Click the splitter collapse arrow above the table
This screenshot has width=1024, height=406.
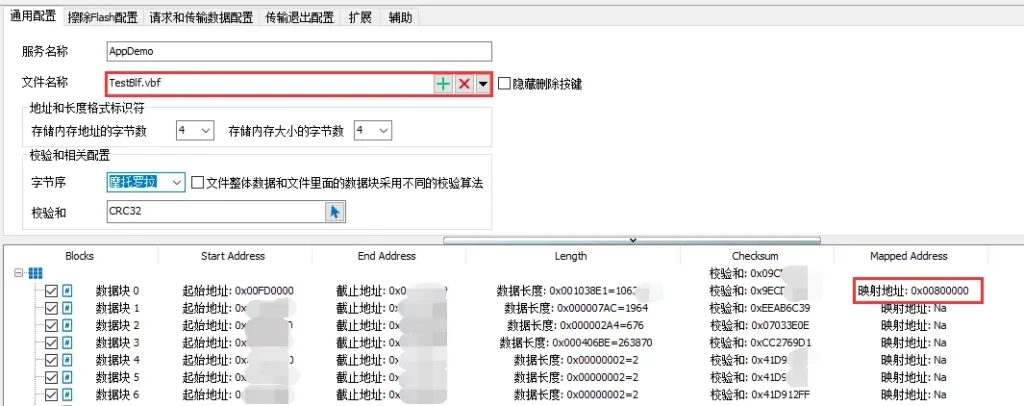pos(631,240)
